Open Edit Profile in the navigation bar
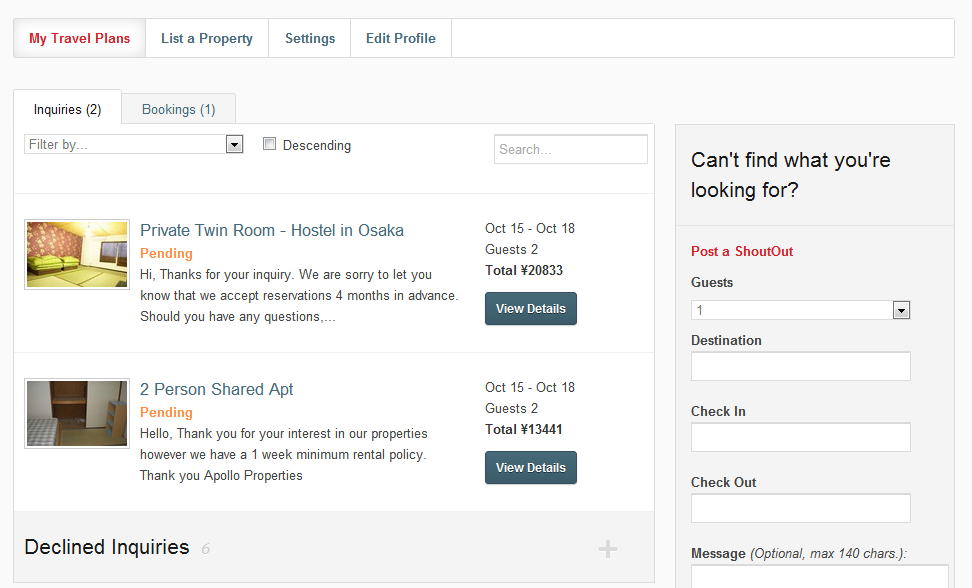 pyautogui.click(x=400, y=38)
